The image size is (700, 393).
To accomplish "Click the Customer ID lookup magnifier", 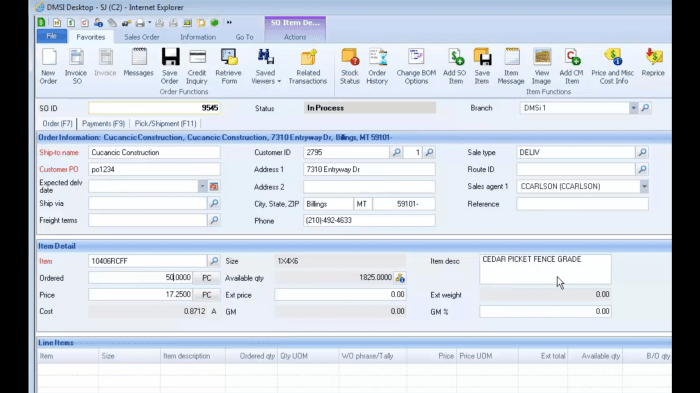I will (396, 152).
